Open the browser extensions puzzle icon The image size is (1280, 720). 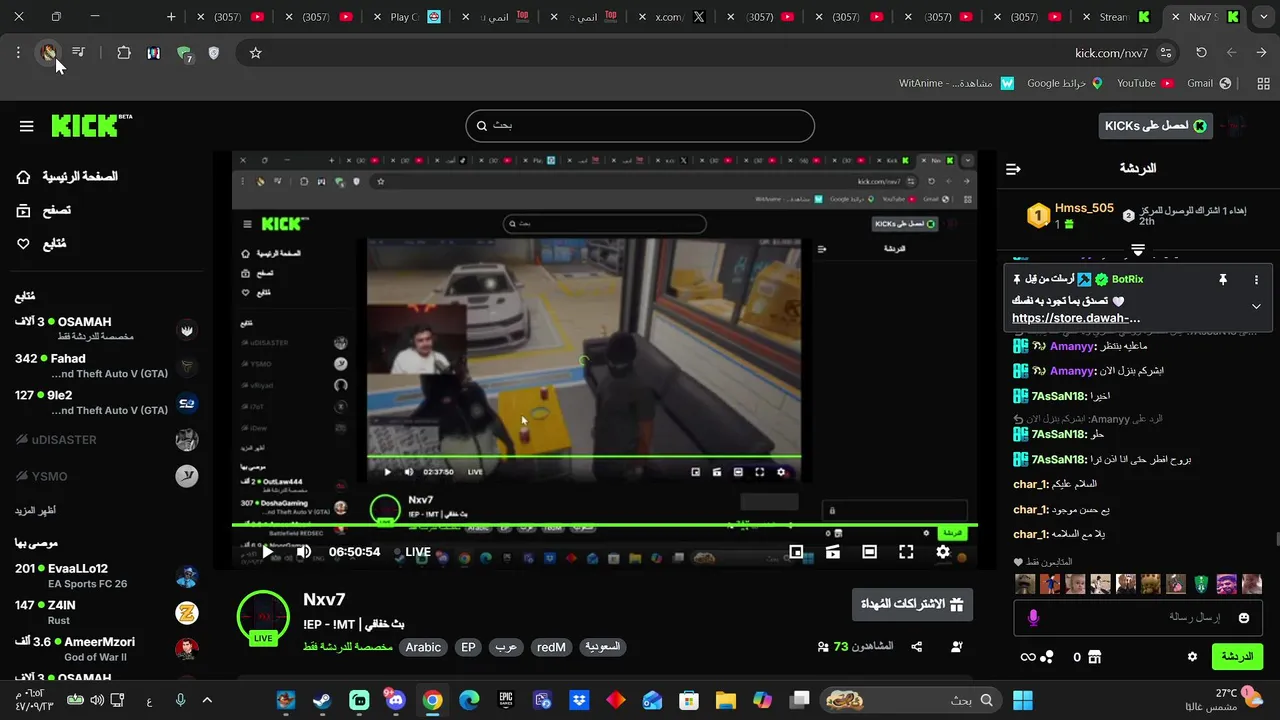(x=124, y=53)
